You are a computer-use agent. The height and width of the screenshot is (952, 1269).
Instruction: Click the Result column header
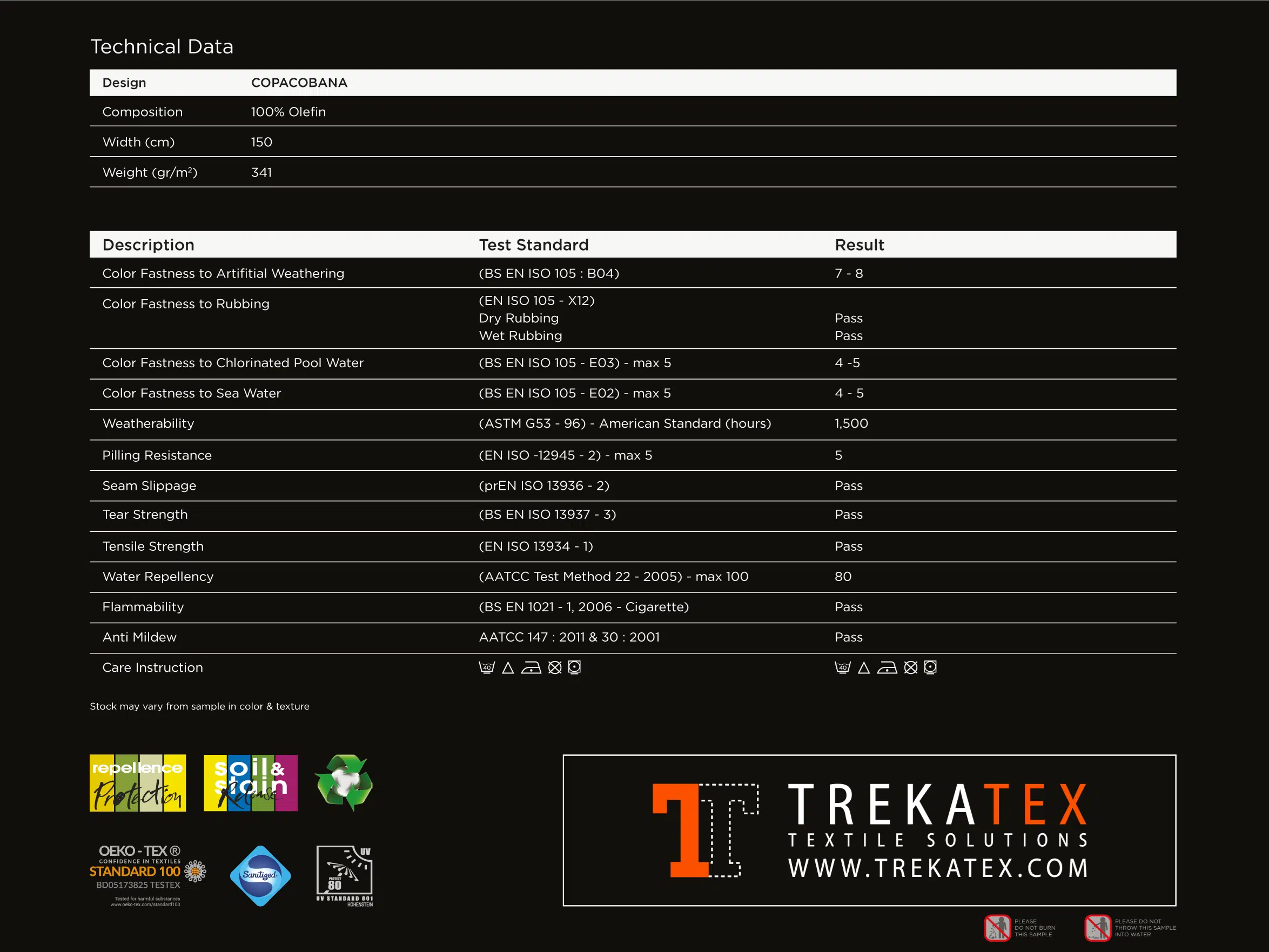pos(859,245)
